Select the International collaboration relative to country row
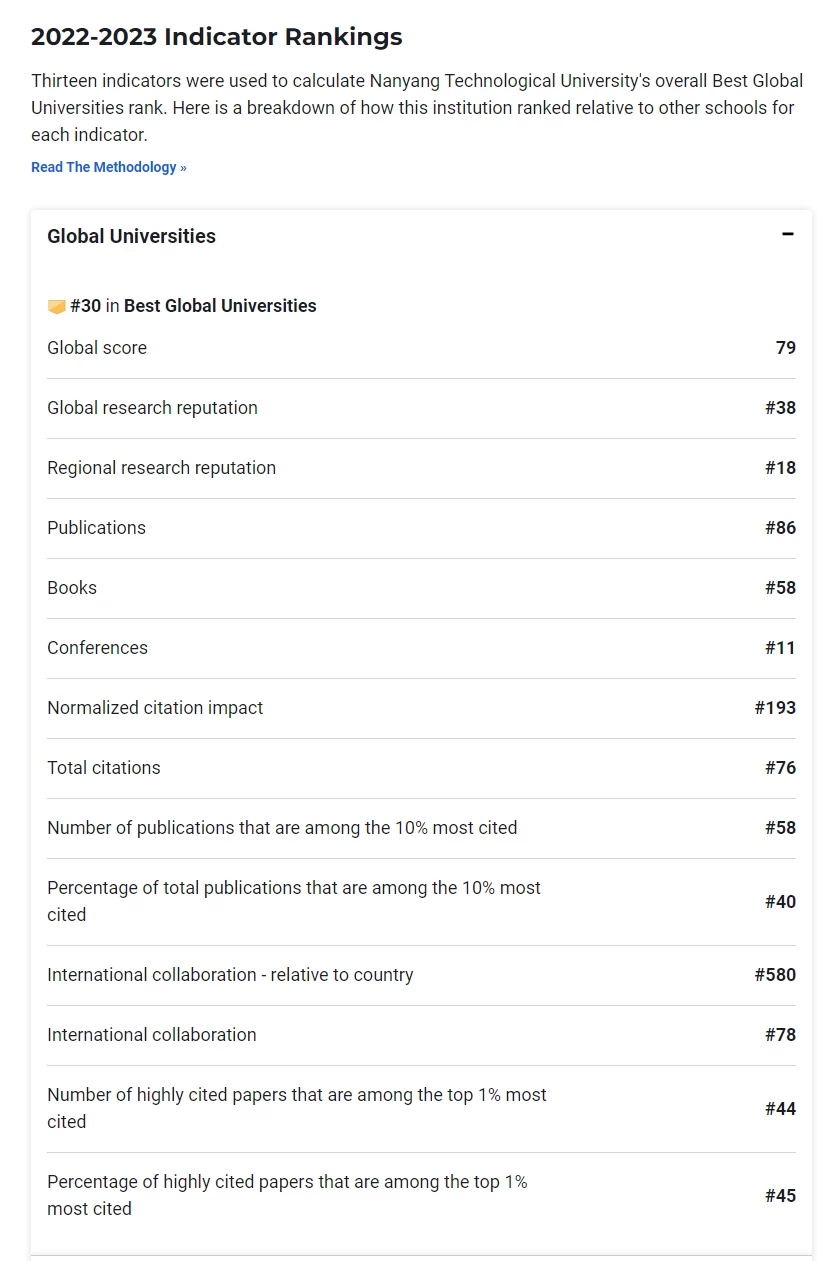This screenshot has width=817, height=1261. [x=421, y=975]
